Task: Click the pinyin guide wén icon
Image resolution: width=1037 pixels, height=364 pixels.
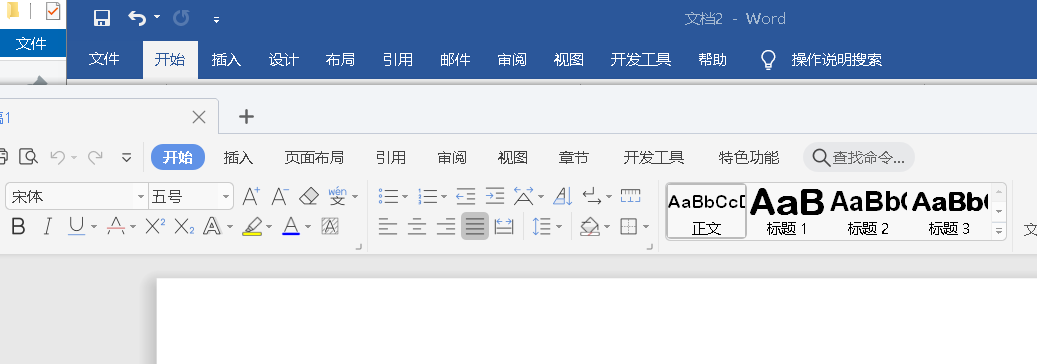Action: tap(337, 196)
